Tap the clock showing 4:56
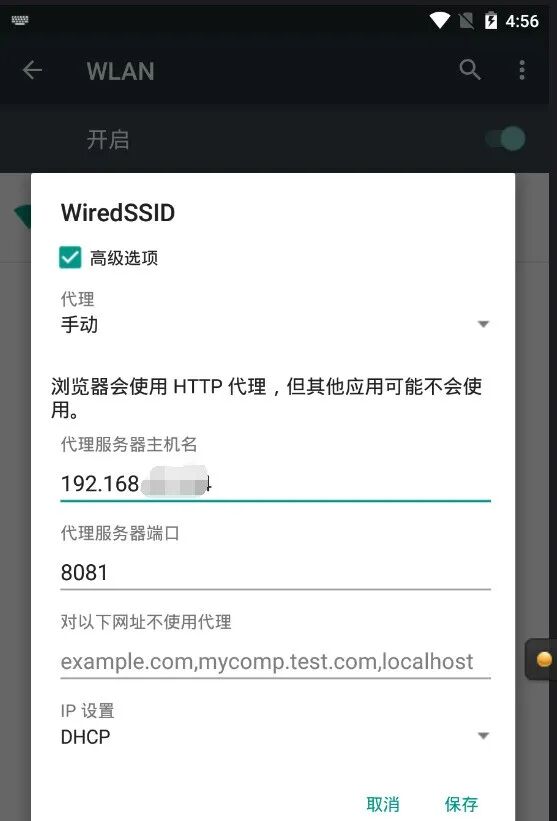The image size is (557, 821). pos(522,21)
